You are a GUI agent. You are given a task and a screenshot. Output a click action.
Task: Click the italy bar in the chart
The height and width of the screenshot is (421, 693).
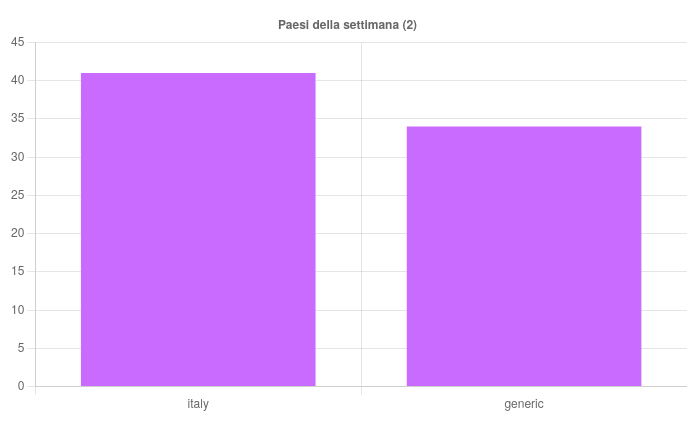click(x=198, y=230)
